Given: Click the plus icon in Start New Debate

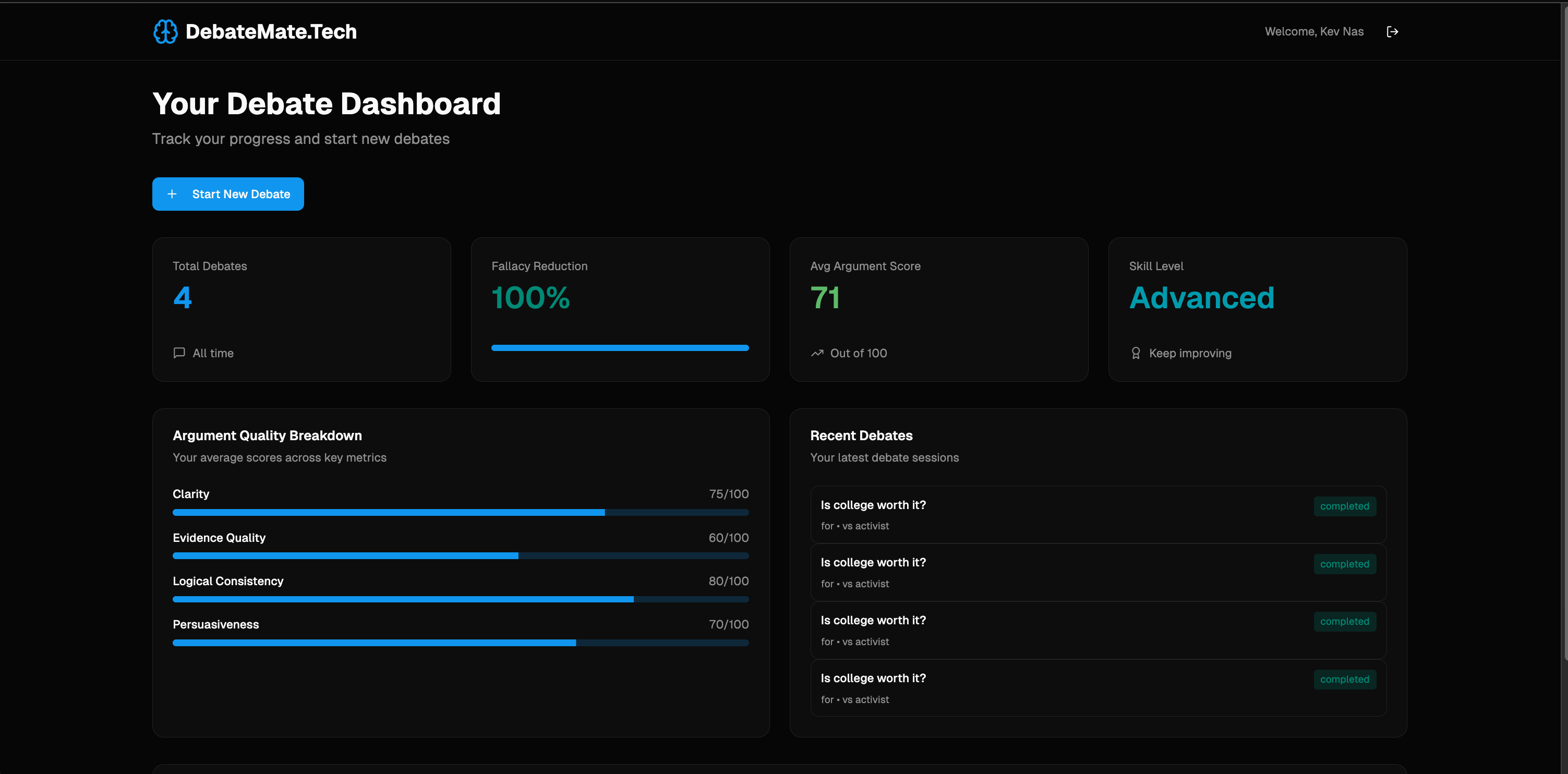Looking at the screenshot, I should pyautogui.click(x=172, y=194).
